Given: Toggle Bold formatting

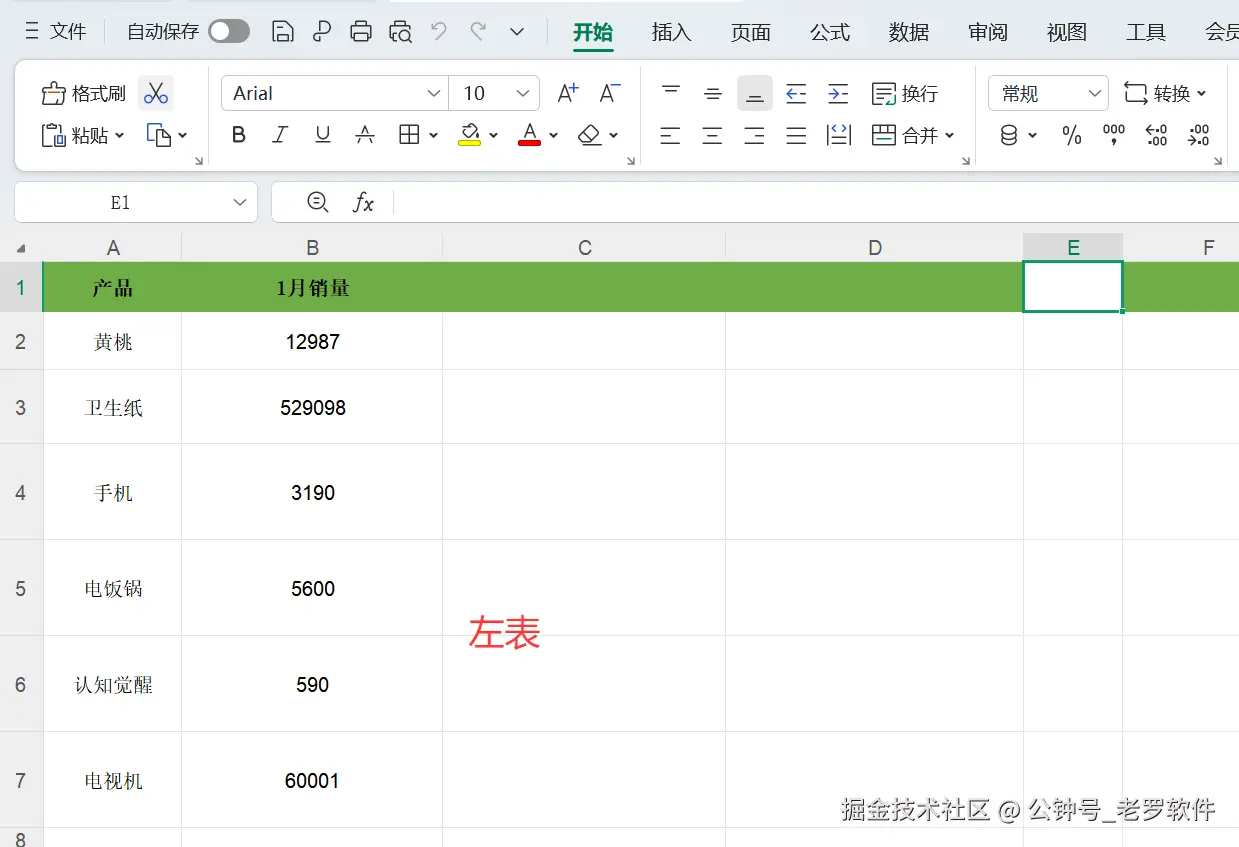Looking at the screenshot, I should pos(238,135).
